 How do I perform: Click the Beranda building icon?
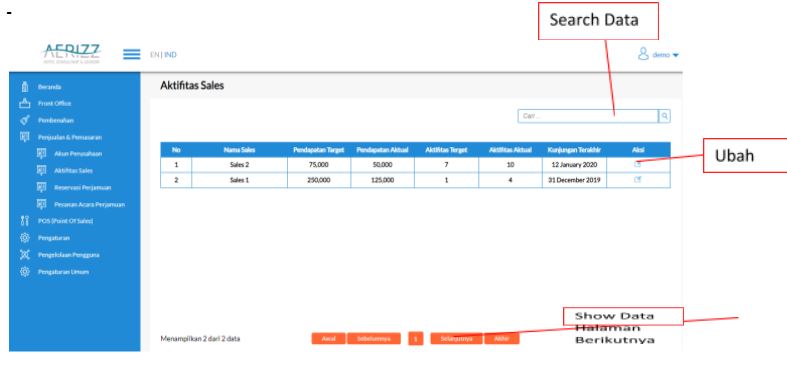click(24, 87)
